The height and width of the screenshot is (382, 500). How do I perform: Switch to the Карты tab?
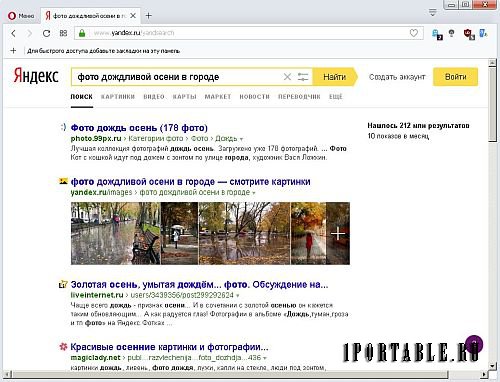pos(184,97)
